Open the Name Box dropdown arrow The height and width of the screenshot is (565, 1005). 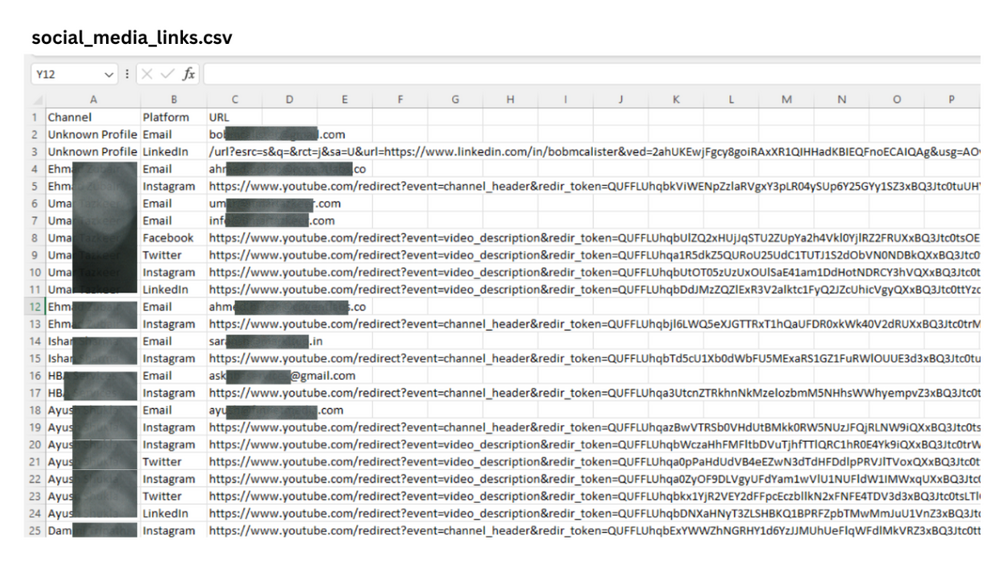(x=109, y=74)
